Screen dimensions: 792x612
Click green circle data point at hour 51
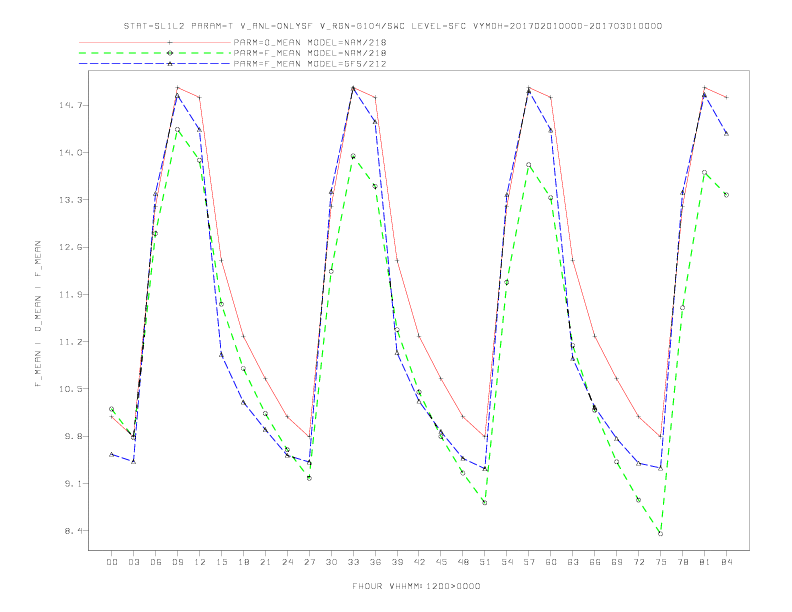click(x=484, y=503)
